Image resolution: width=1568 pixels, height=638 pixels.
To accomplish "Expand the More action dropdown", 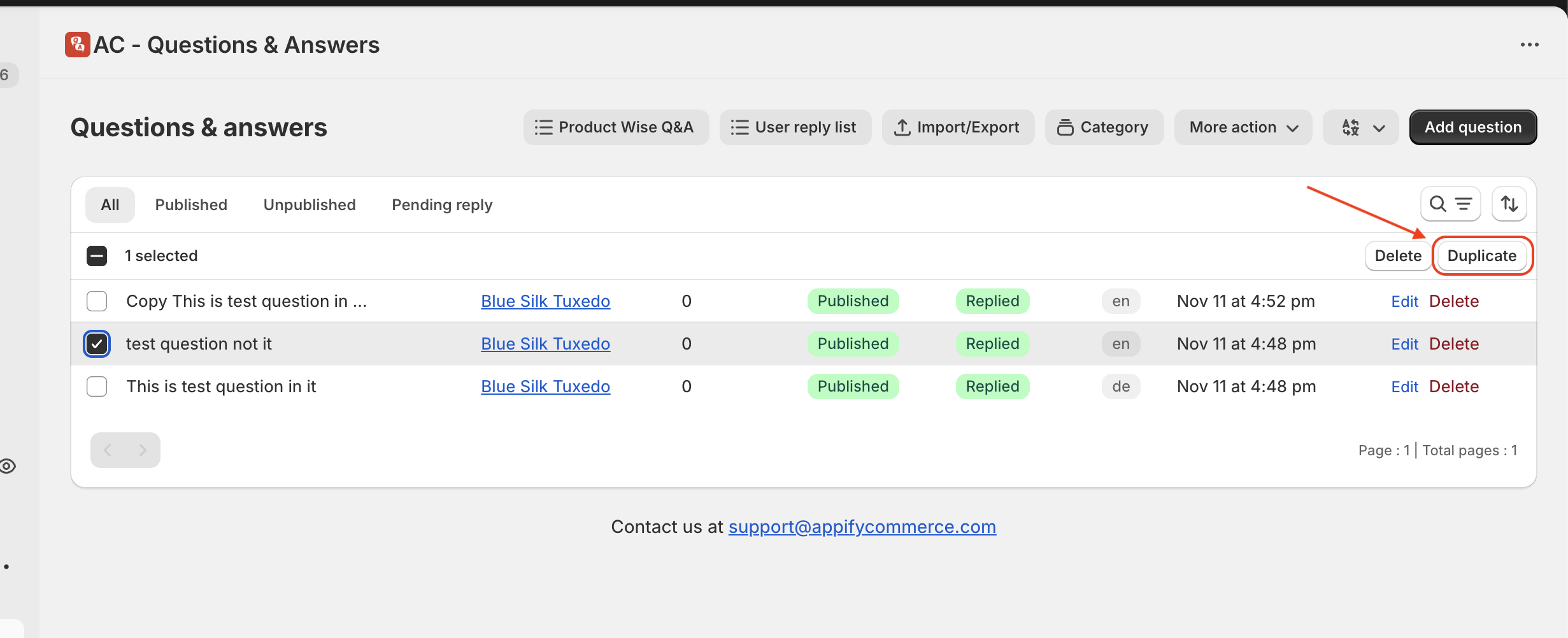I will pyautogui.click(x=1243, y=127).
